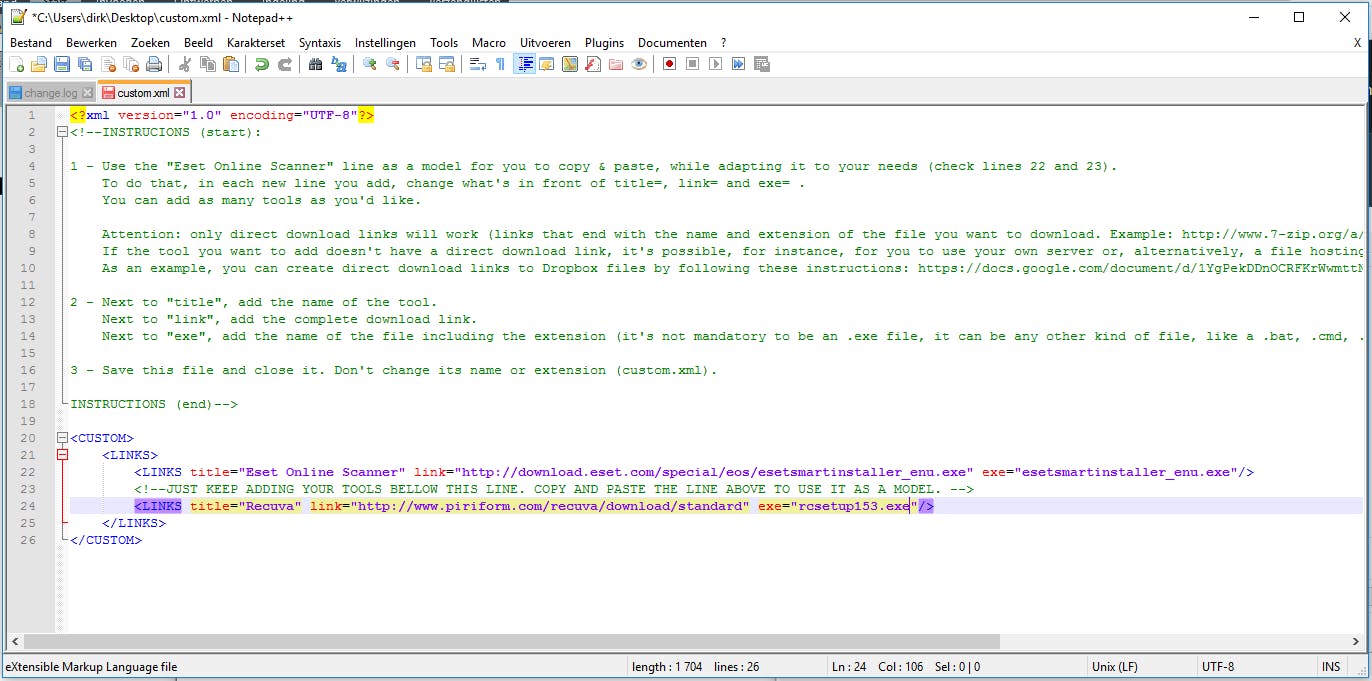This screenshot has width=1372, height=681.
Task: Start macro recording with red dot icon
Action: tap(669, 64)
